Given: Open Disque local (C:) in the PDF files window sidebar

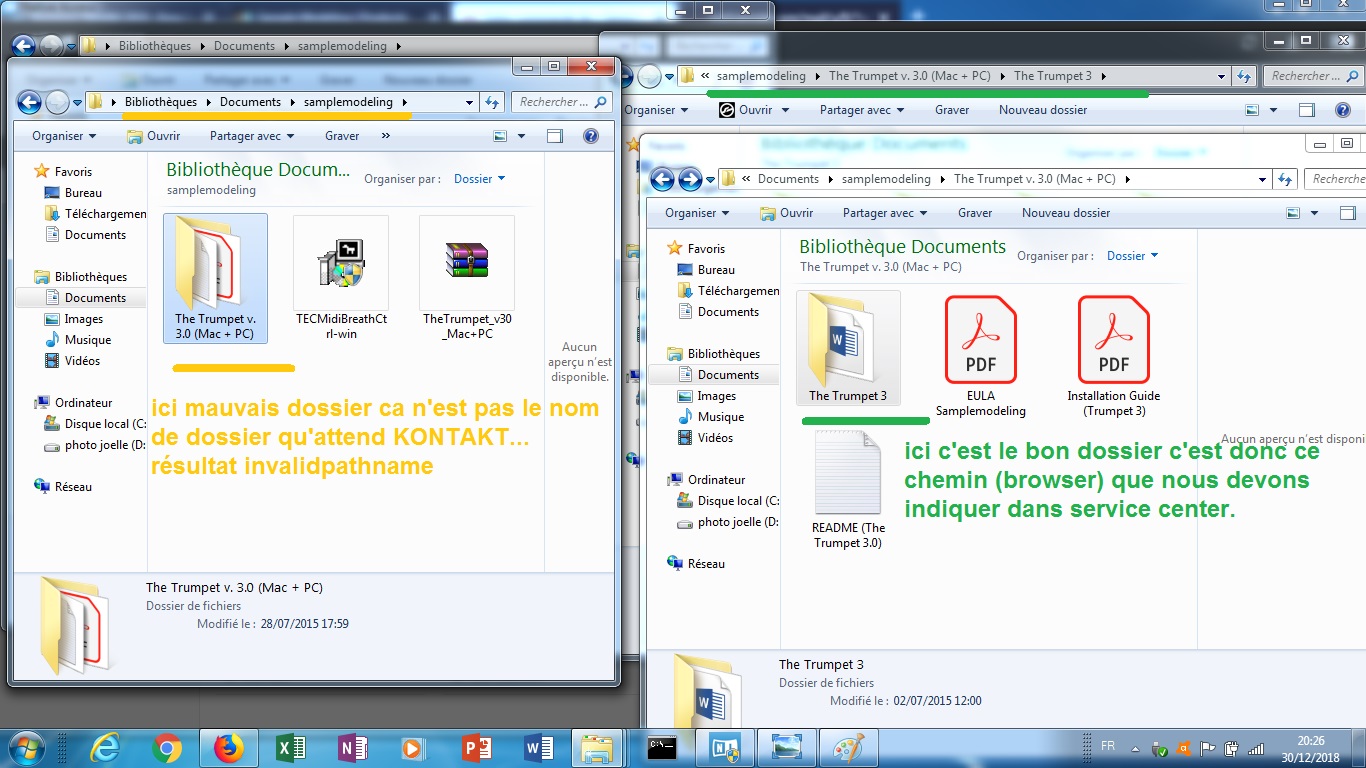Looking at the screenshot, I should [x=728, y=501].
